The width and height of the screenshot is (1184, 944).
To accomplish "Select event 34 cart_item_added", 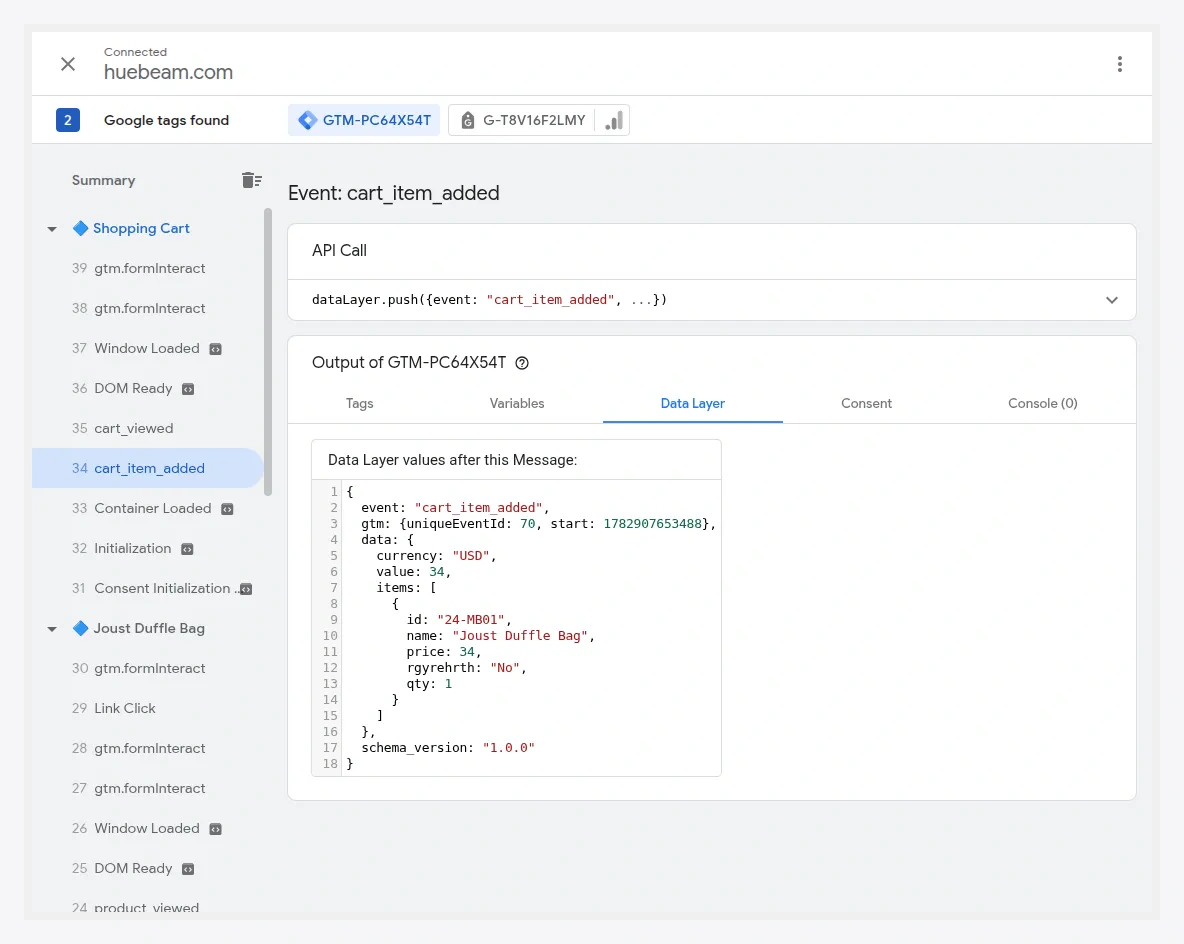I will click(x=148, y=468).
